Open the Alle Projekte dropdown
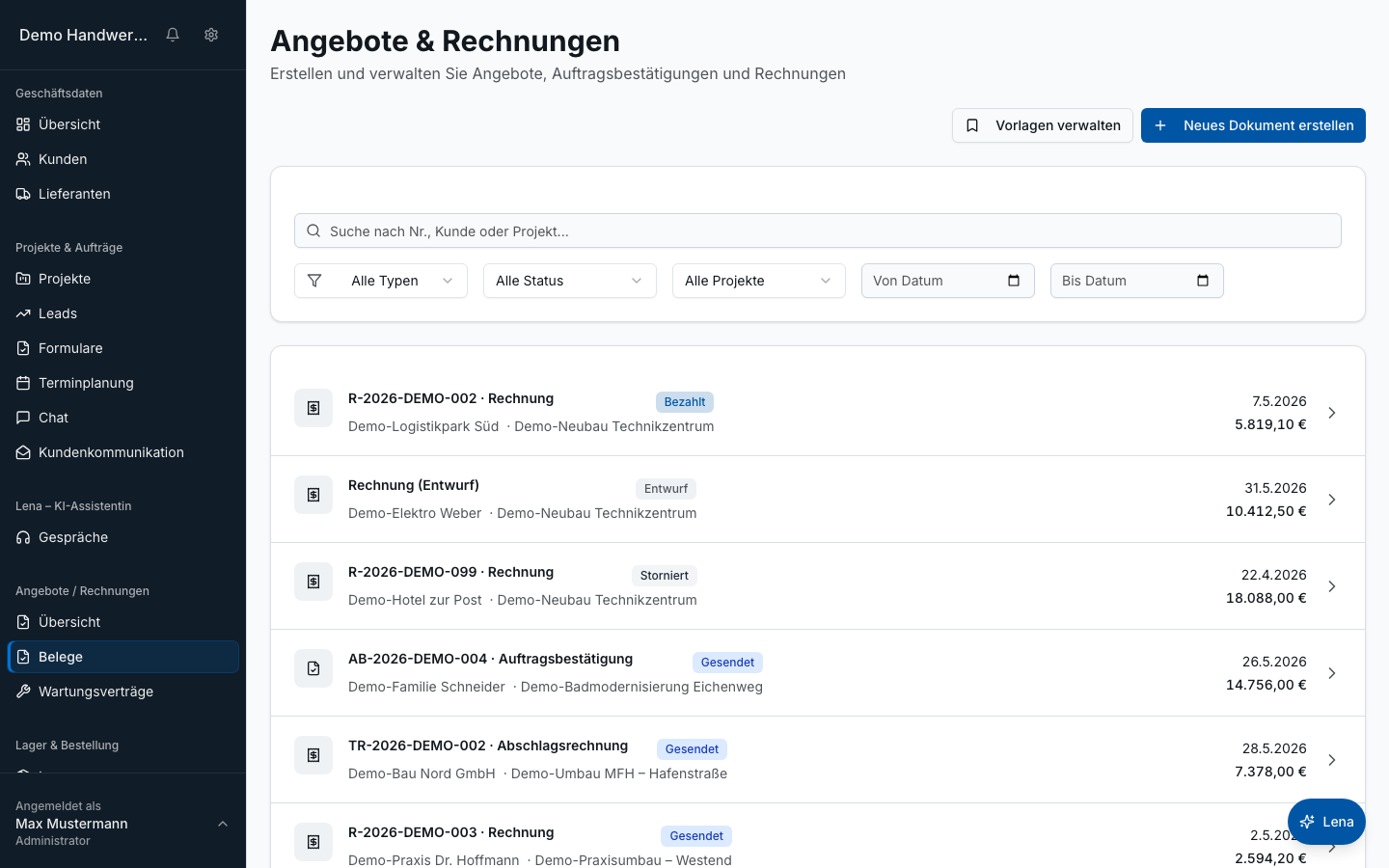 tap(759, 281)
